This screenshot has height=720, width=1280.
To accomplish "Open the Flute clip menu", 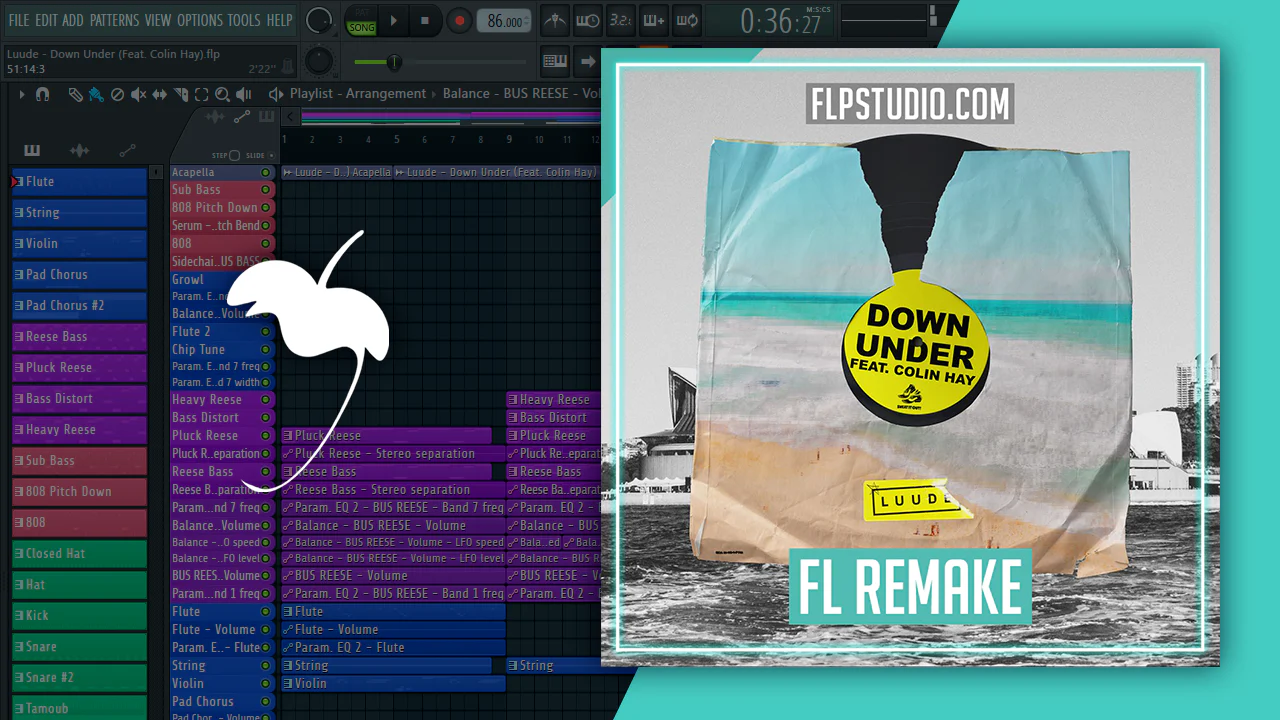I will coord(289,612).
